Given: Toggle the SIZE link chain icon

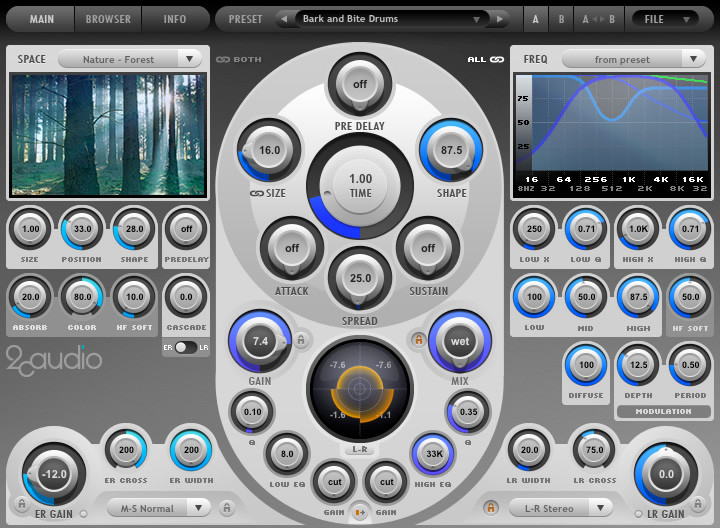Looking at the screenshot, I should click(x=256, y=193).
